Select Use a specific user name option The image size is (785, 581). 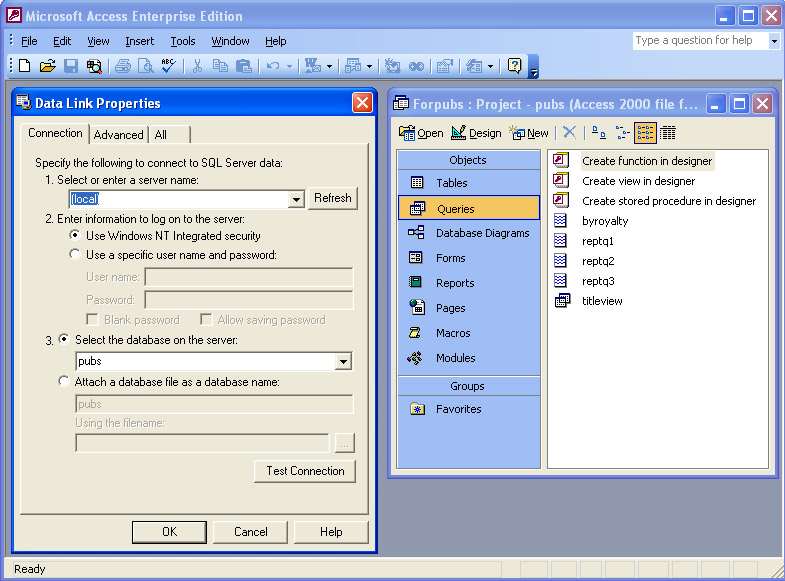tap(76, 255)
